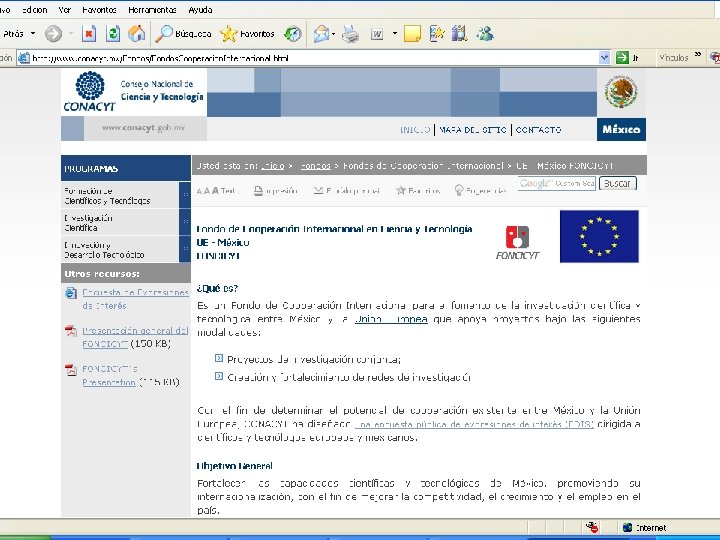The image size is (720, 540).
Task: Open the Favoritos star toolbar button
Action: pyautogui.click(x=247, y=34)
